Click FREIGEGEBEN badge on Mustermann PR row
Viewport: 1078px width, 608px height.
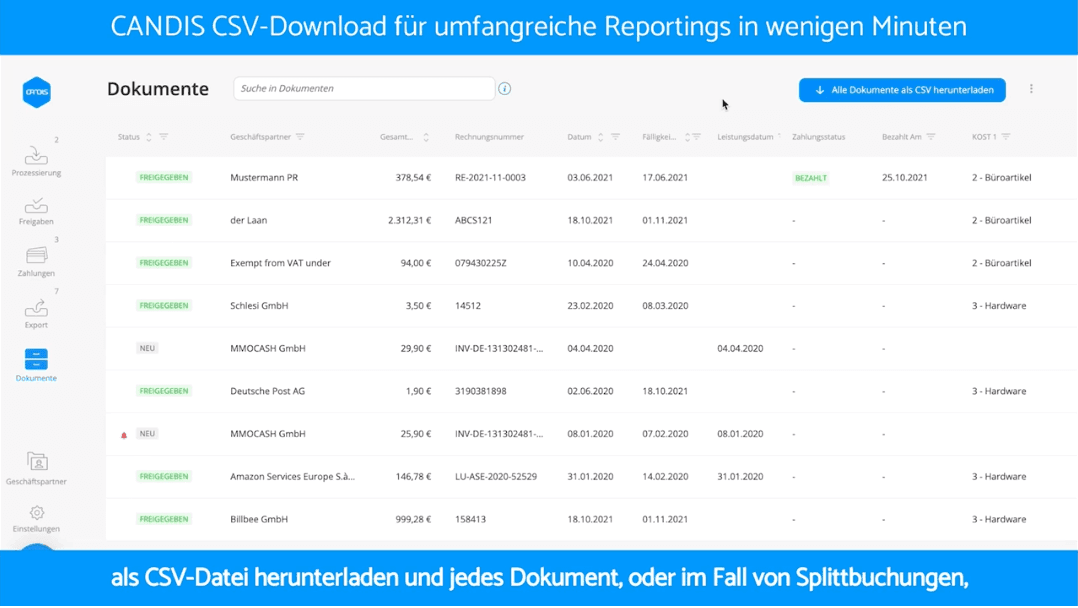[164, 177]
